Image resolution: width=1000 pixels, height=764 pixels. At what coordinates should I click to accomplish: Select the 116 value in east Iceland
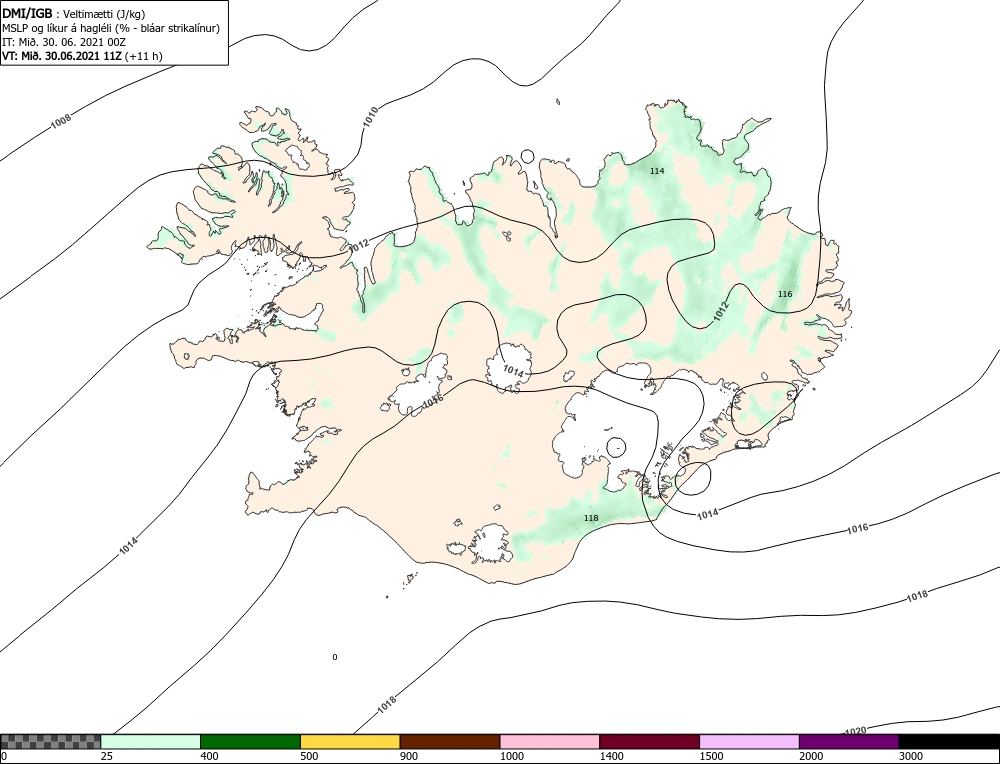point(785,294)
